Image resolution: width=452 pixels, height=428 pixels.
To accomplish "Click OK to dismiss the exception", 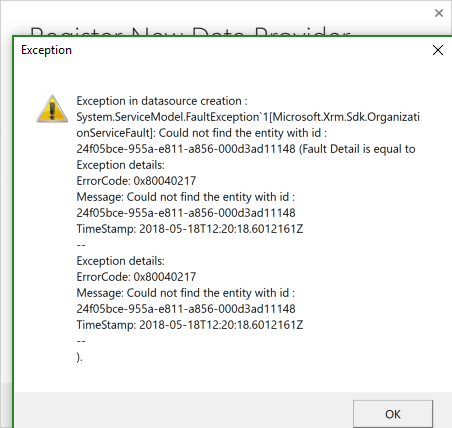I will tap(393, 414).
